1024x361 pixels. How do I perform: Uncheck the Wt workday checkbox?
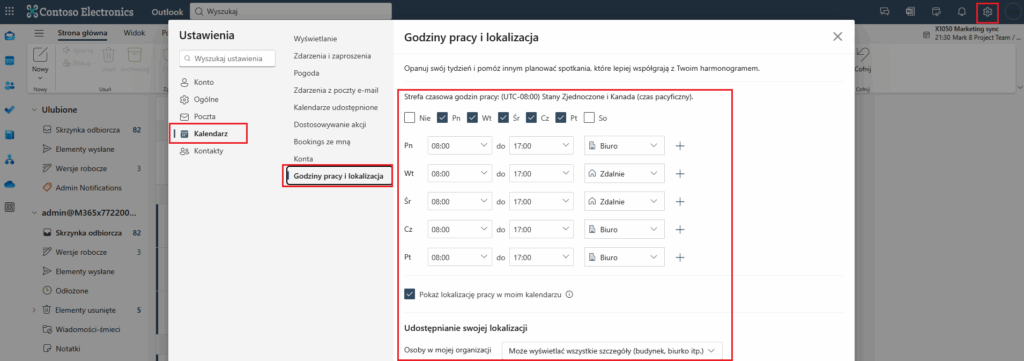click(473, 118)
